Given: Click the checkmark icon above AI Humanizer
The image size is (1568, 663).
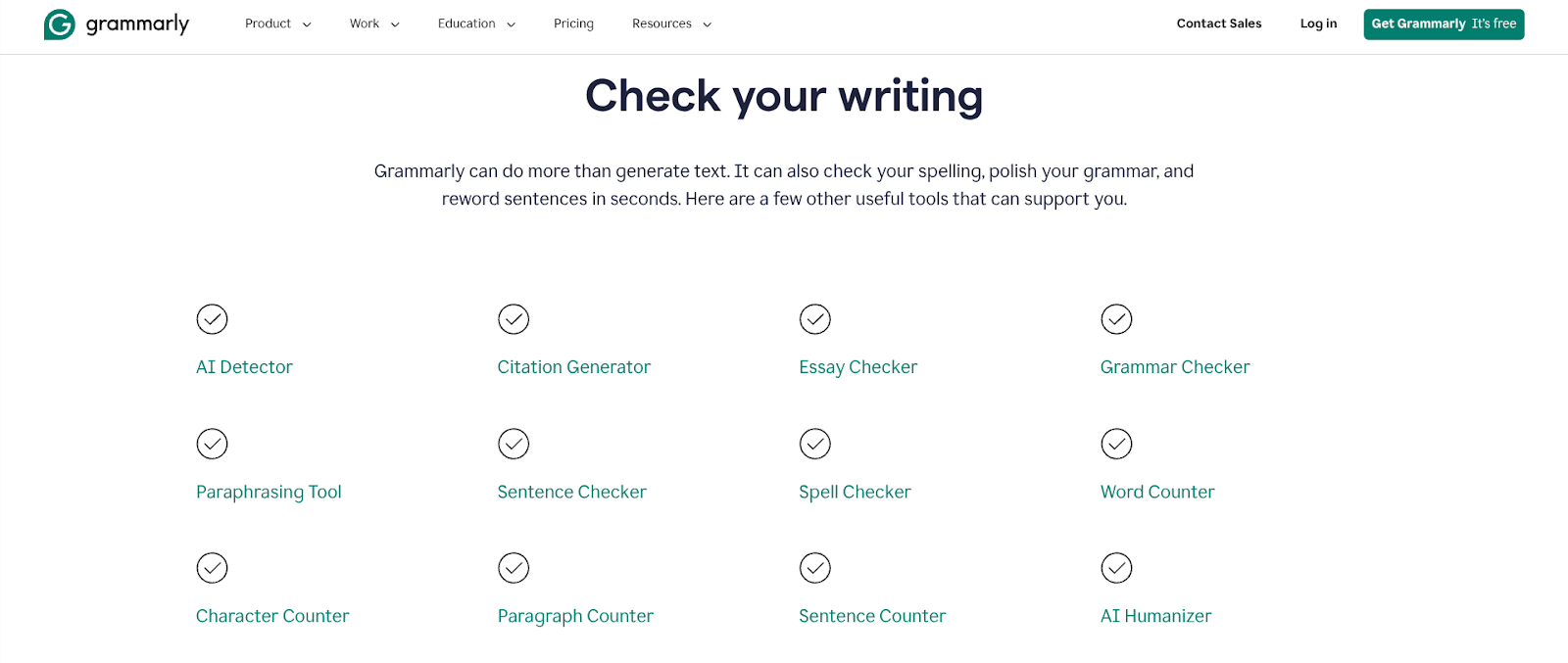Looking at the screenshot, I should coord(1116,568).
